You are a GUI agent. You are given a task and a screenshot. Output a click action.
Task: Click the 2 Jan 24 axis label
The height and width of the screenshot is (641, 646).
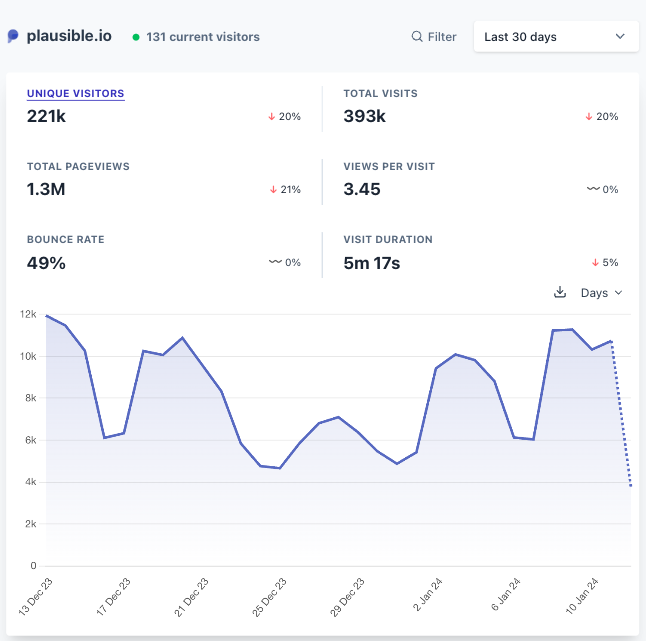[428, 594]
